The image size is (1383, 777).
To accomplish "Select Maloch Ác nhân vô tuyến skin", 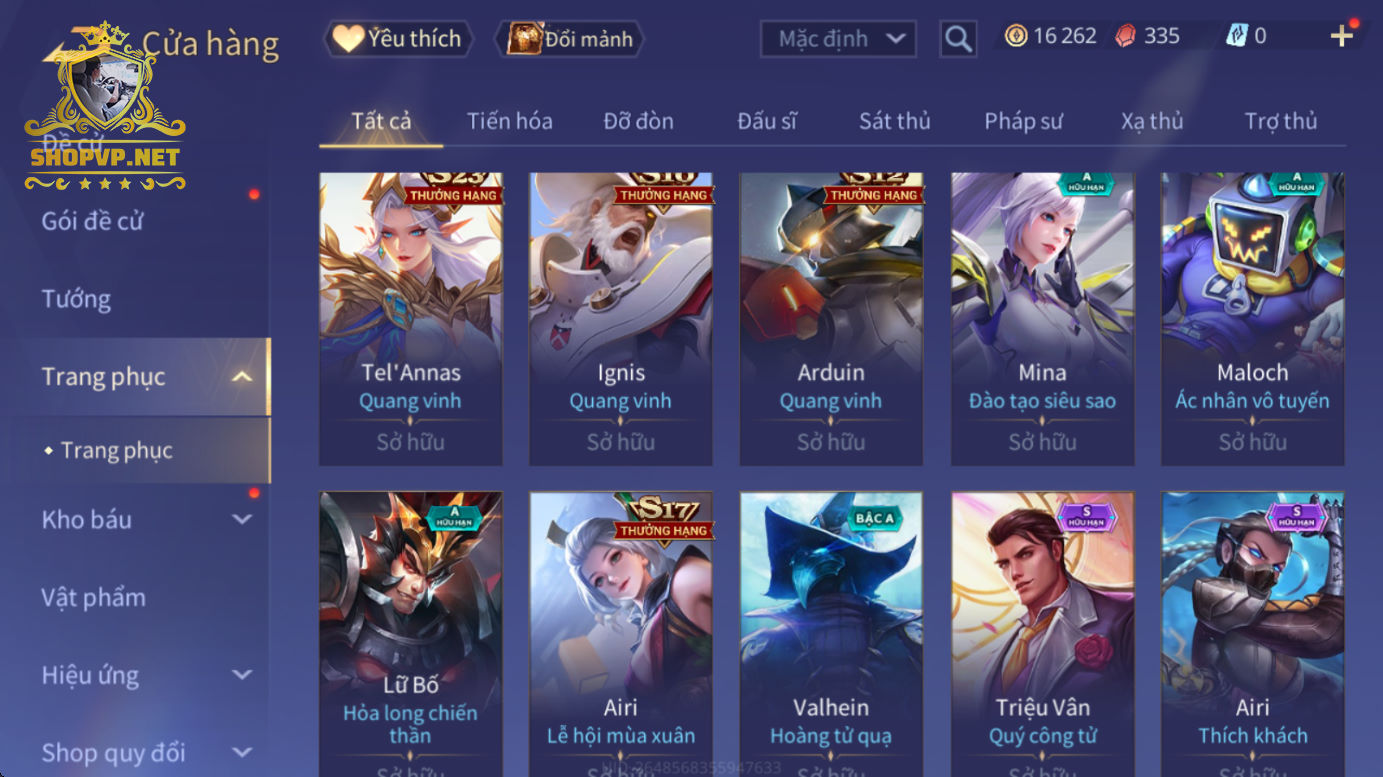I will (x=1252, y=319).
